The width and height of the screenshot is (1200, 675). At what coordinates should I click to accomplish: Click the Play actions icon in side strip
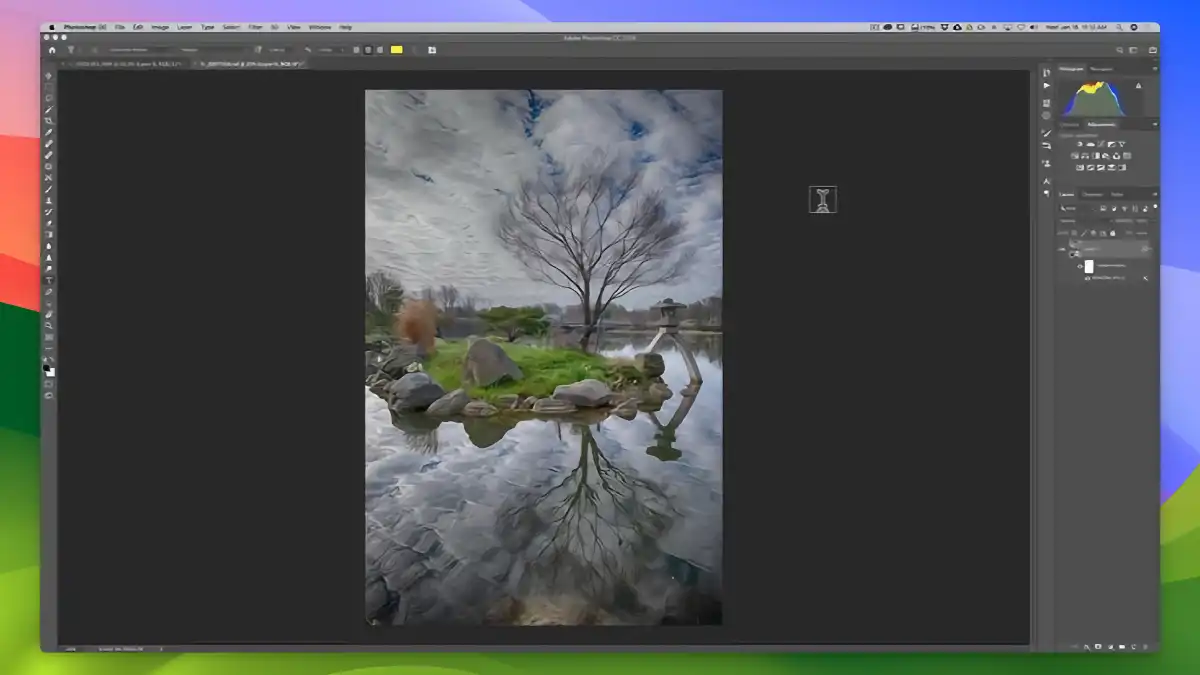[x=1047, y=86]
